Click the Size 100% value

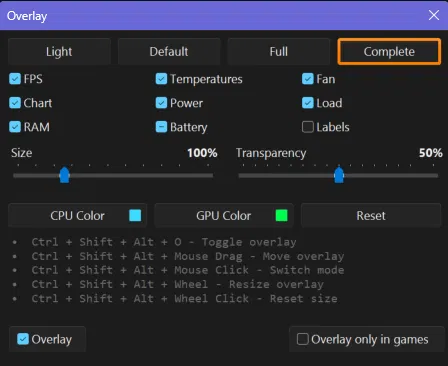coord(202,153)
